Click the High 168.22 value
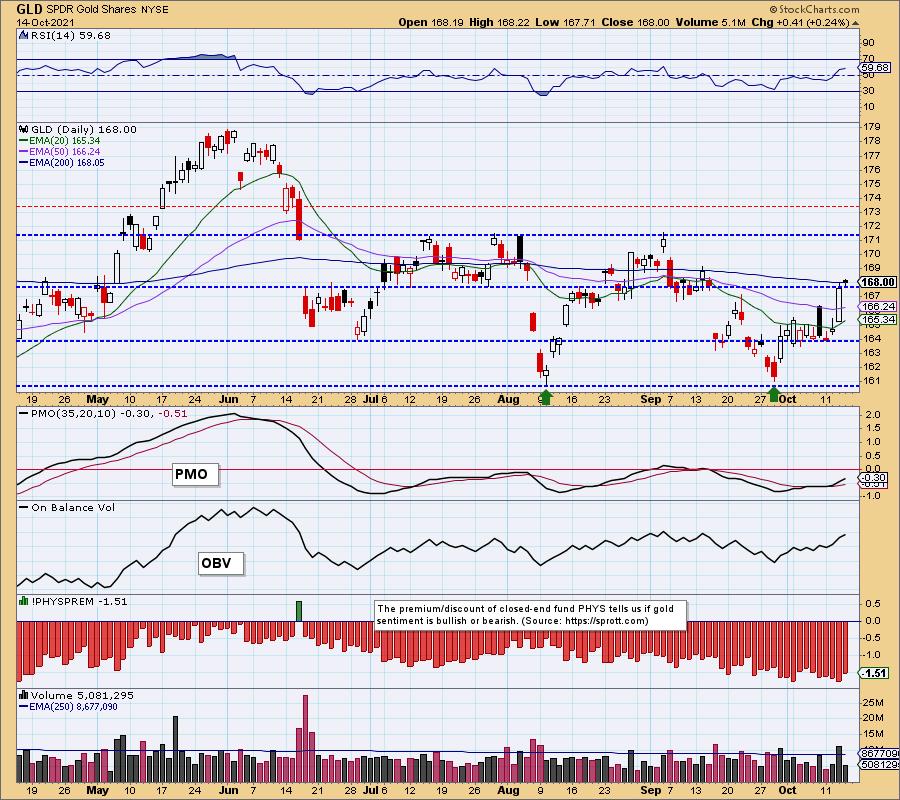The image size is (900, 800). click(x=499, y=22)
